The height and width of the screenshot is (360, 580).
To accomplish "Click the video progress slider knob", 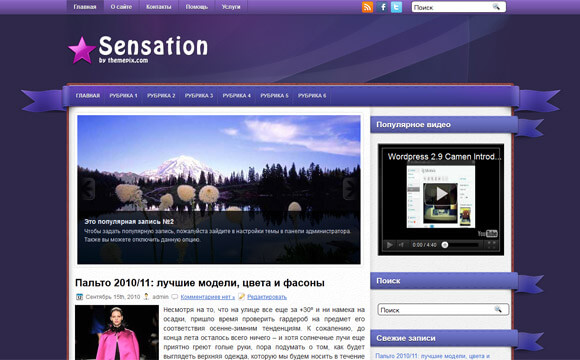I will click(x=445, y=245).
